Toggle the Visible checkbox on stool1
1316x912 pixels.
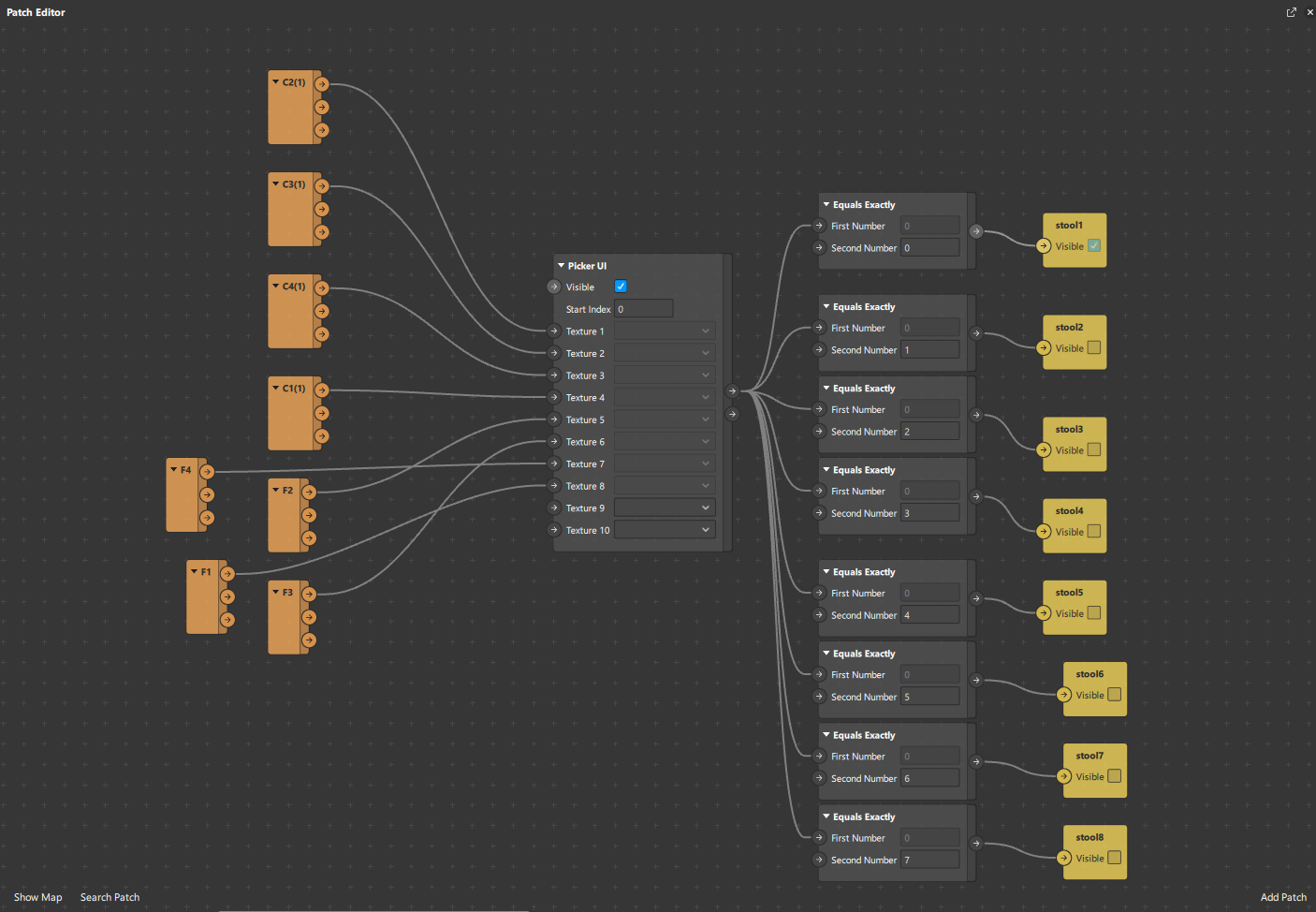point(1094,246)
